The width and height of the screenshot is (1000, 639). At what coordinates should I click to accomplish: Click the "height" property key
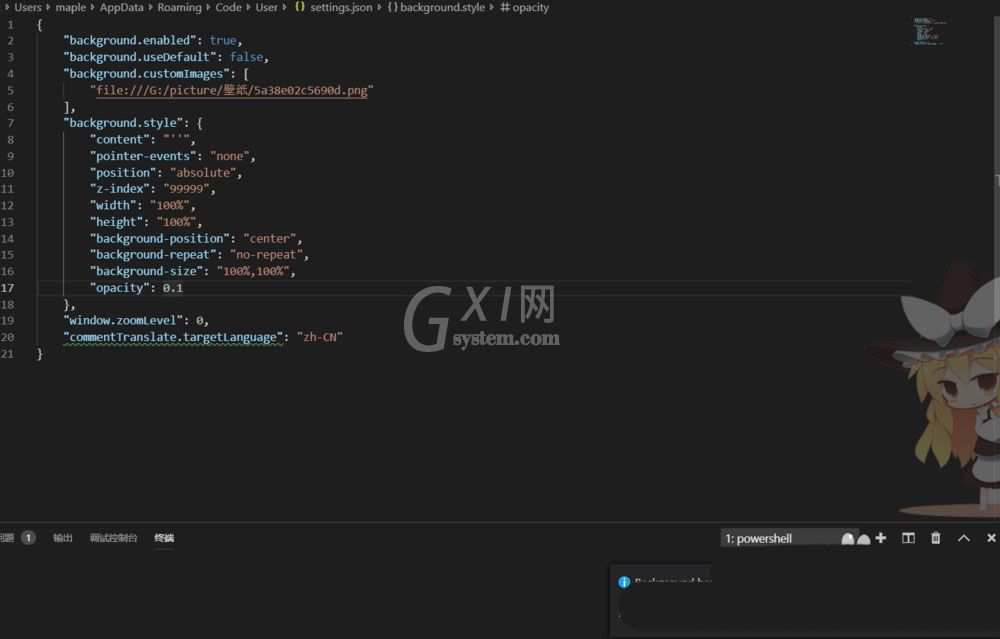click(116, 222)
